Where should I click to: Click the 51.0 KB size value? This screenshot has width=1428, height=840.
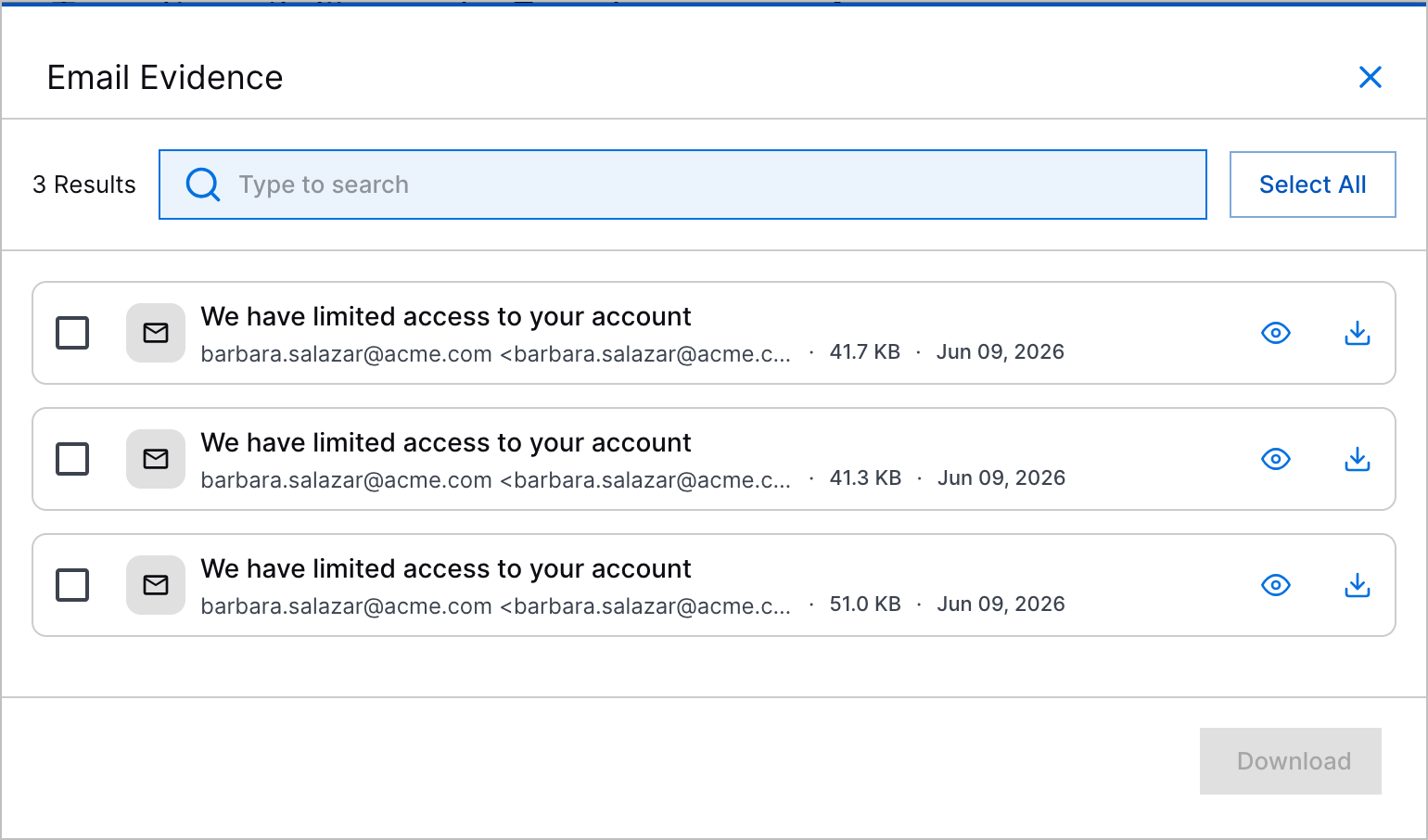coord(865,605)
